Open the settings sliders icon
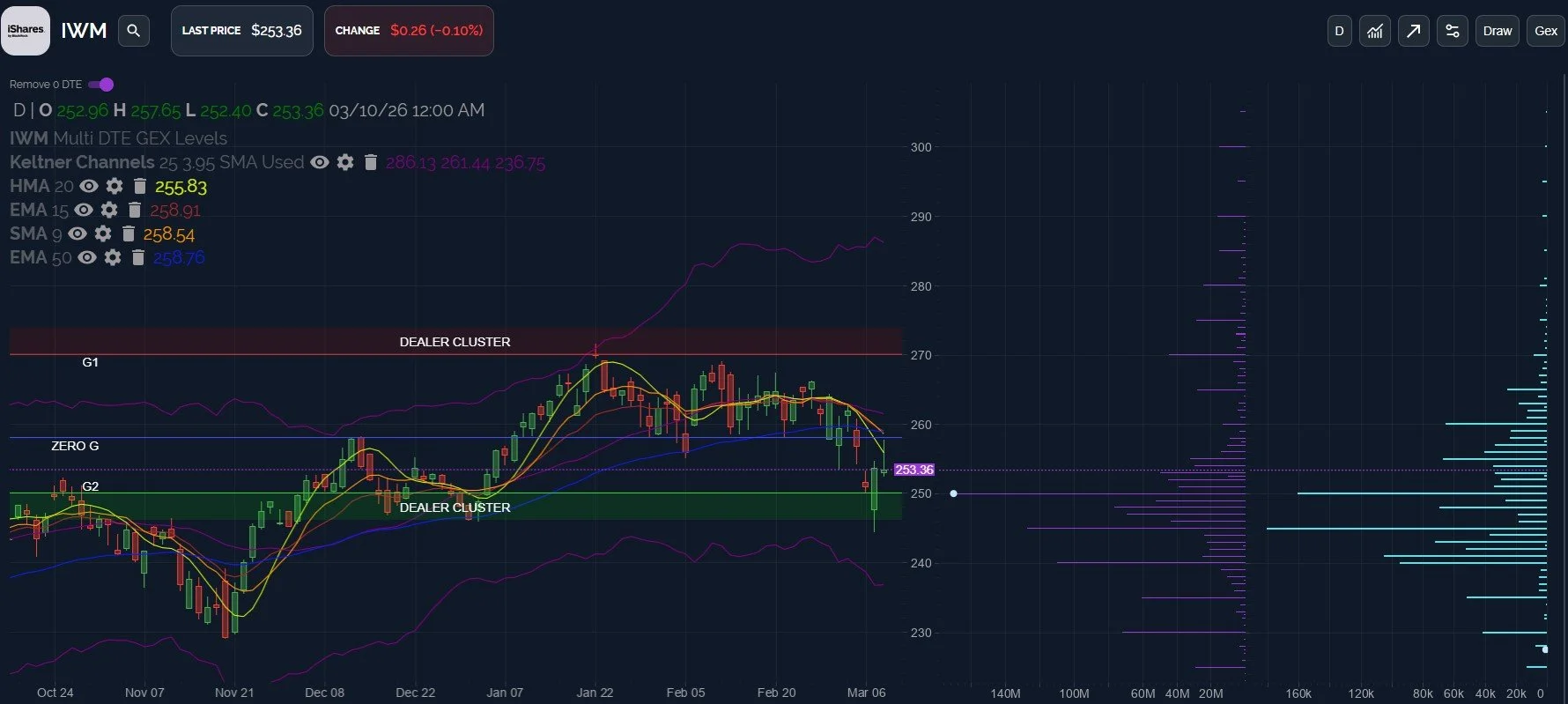This screenshot has height=704, width=1568. tap(1453, 31)
